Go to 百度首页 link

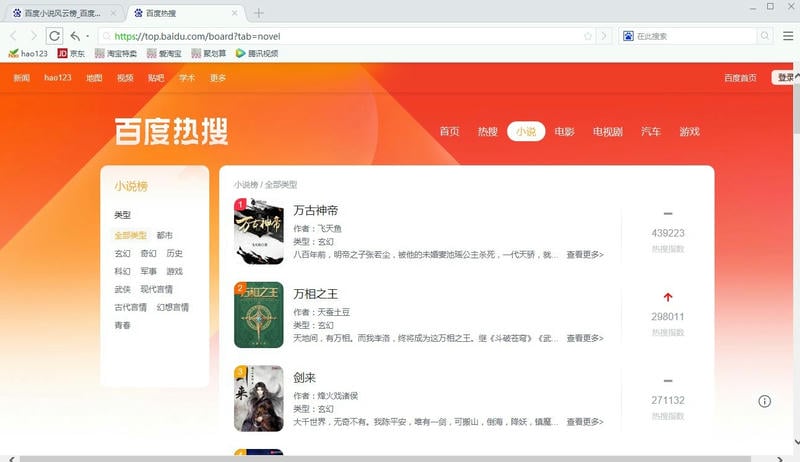coord(740,78)
